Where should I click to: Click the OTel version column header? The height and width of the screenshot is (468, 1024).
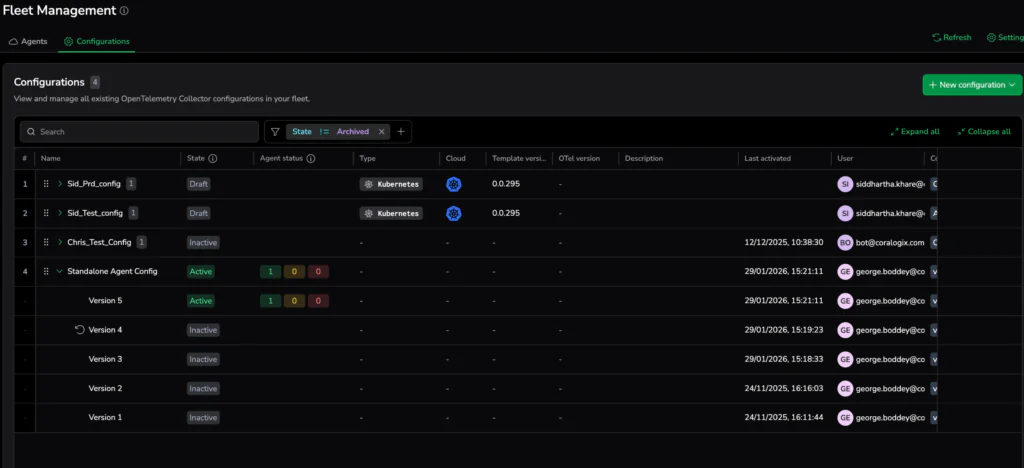579,158
